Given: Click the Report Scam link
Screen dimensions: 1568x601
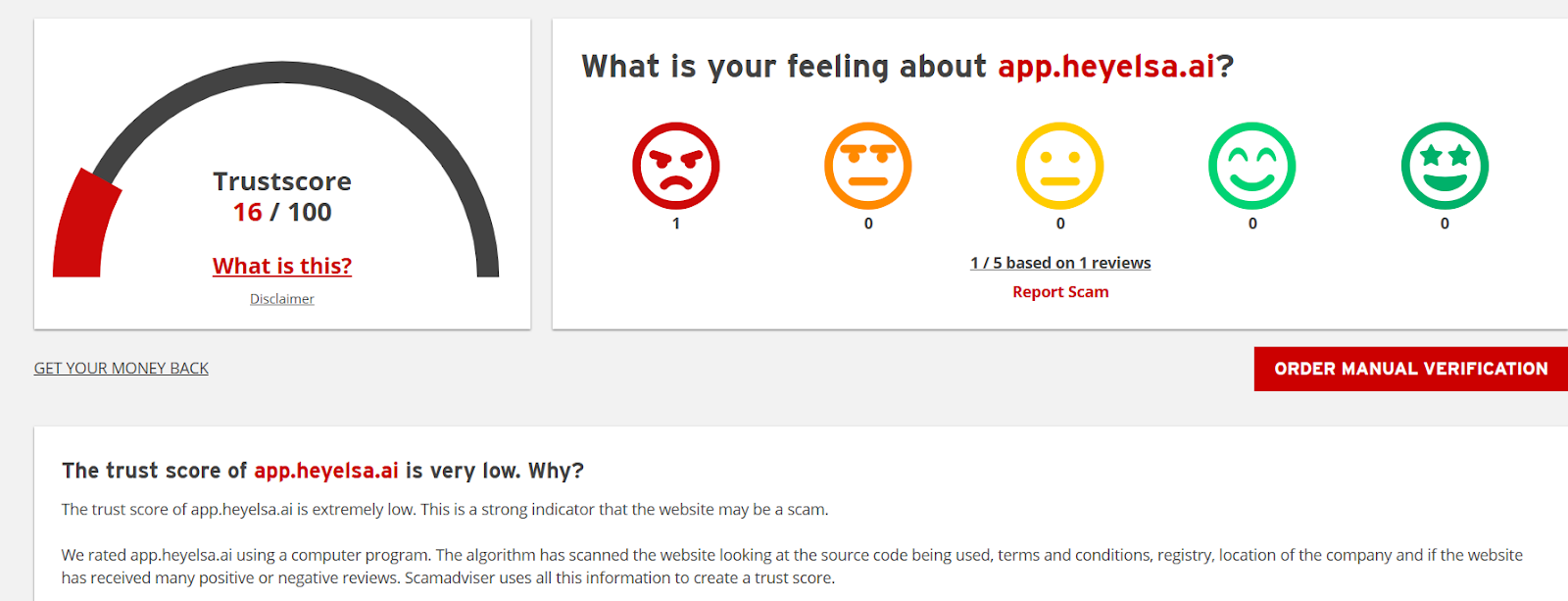Looking at the screenshot, I should pyautogui.click(x=1060, y=292).
